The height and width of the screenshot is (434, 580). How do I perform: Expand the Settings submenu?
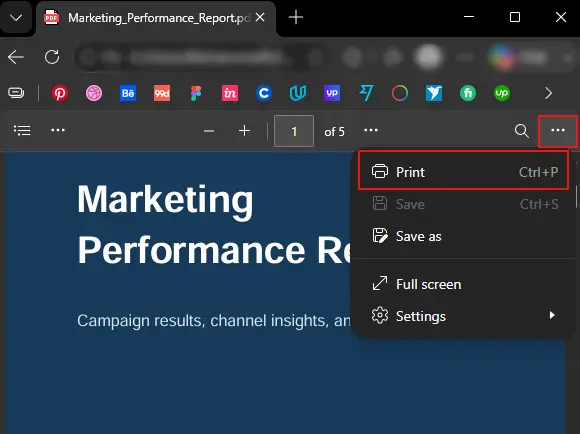click(463, 316)
